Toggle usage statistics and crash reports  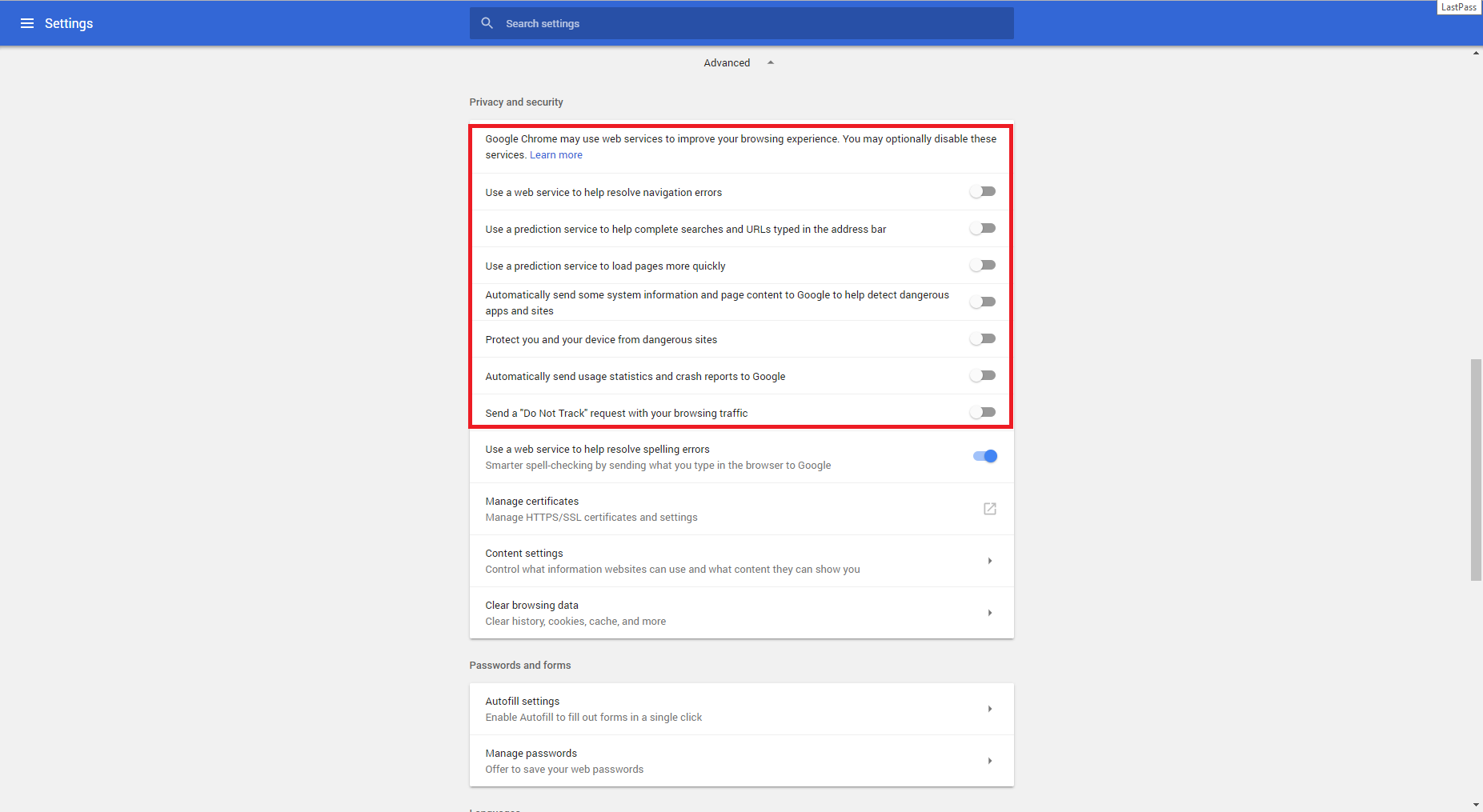tap(983, 376)
